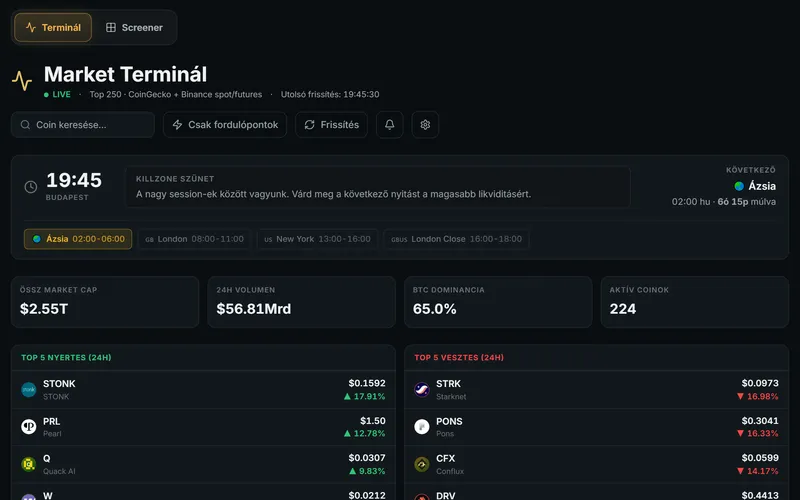Click the CFX Conflux coin logo

[x=422, y=464]
